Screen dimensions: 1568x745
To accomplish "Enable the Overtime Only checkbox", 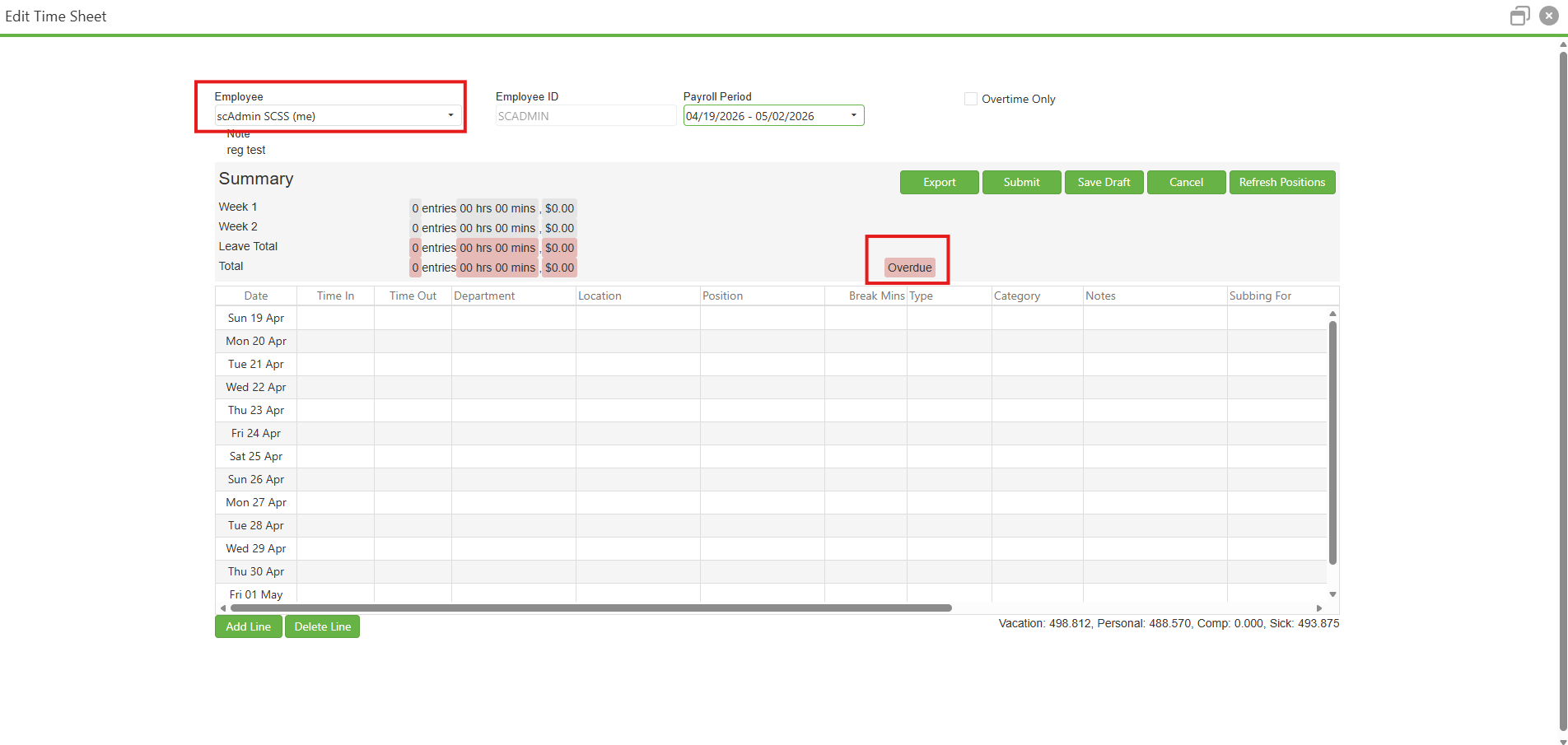I will pos(971,99).
